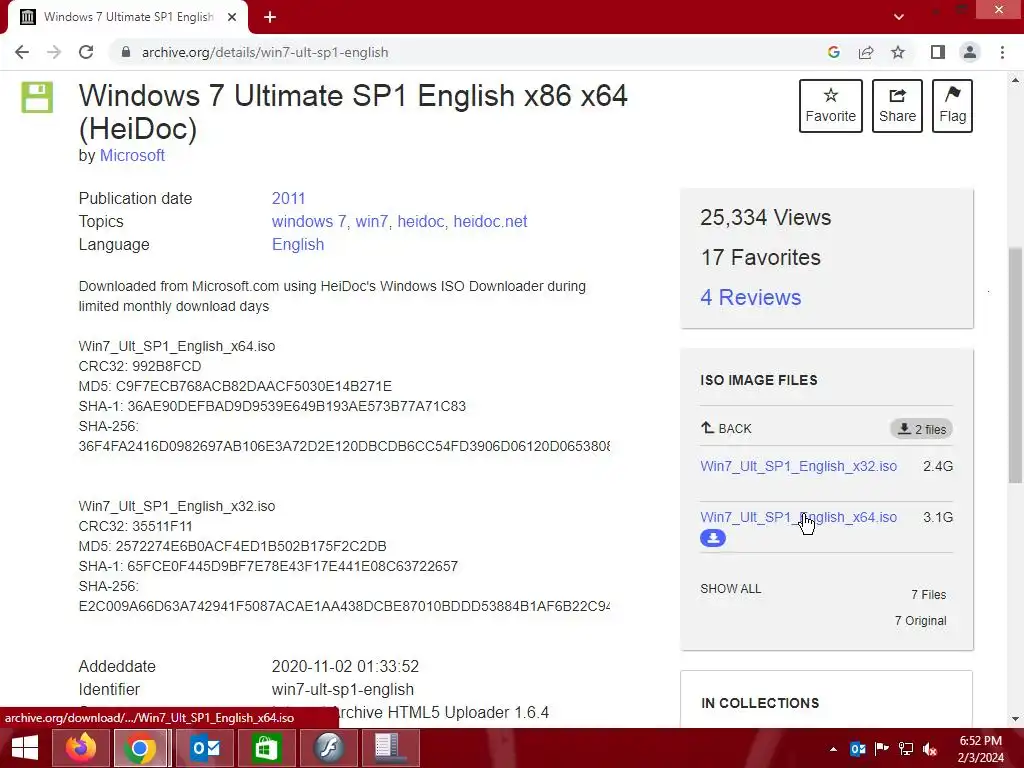Click the padlock site info icon

click(x=126, y=52)
